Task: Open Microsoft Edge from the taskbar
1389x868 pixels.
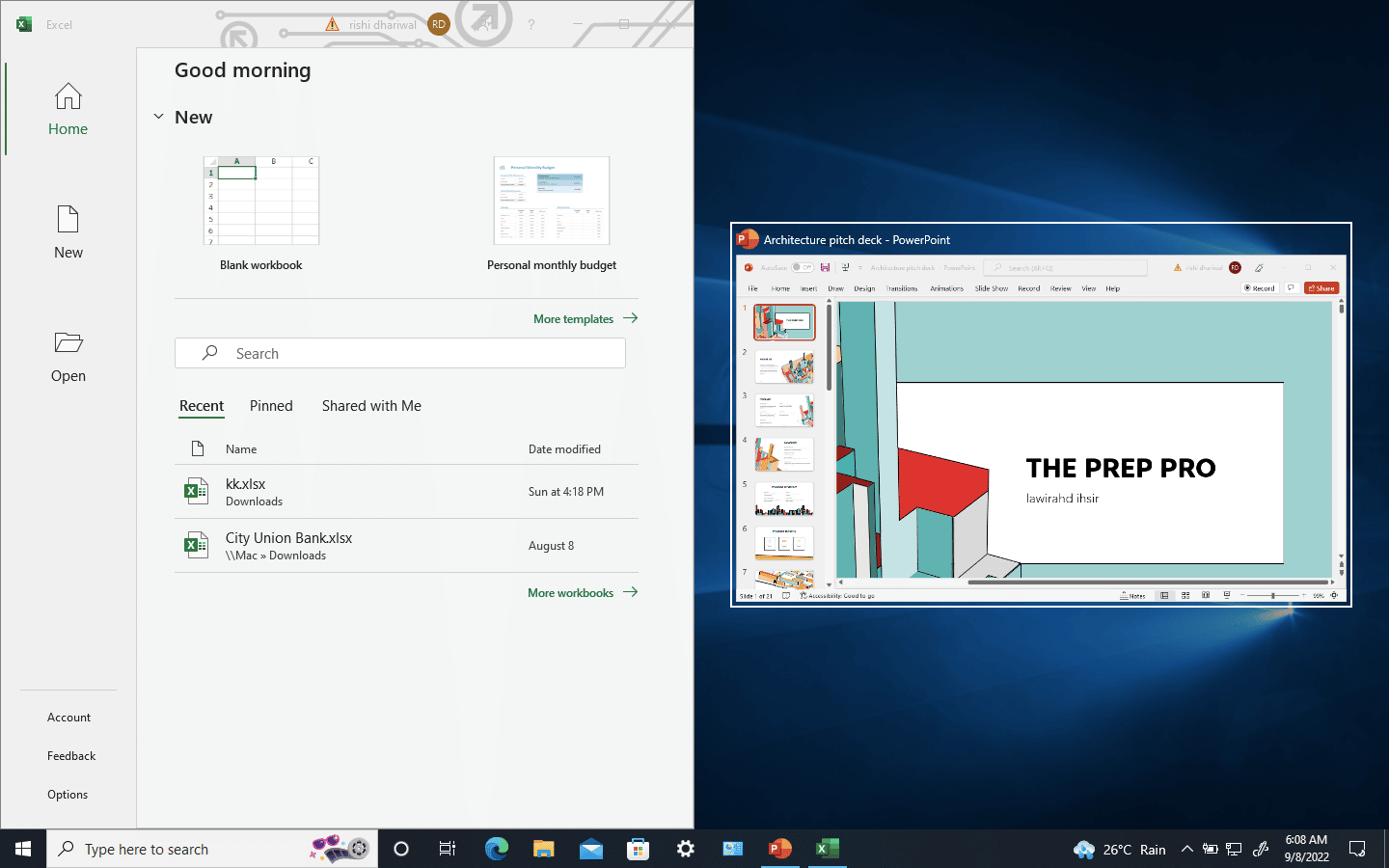Action: (x=496, y=849)
